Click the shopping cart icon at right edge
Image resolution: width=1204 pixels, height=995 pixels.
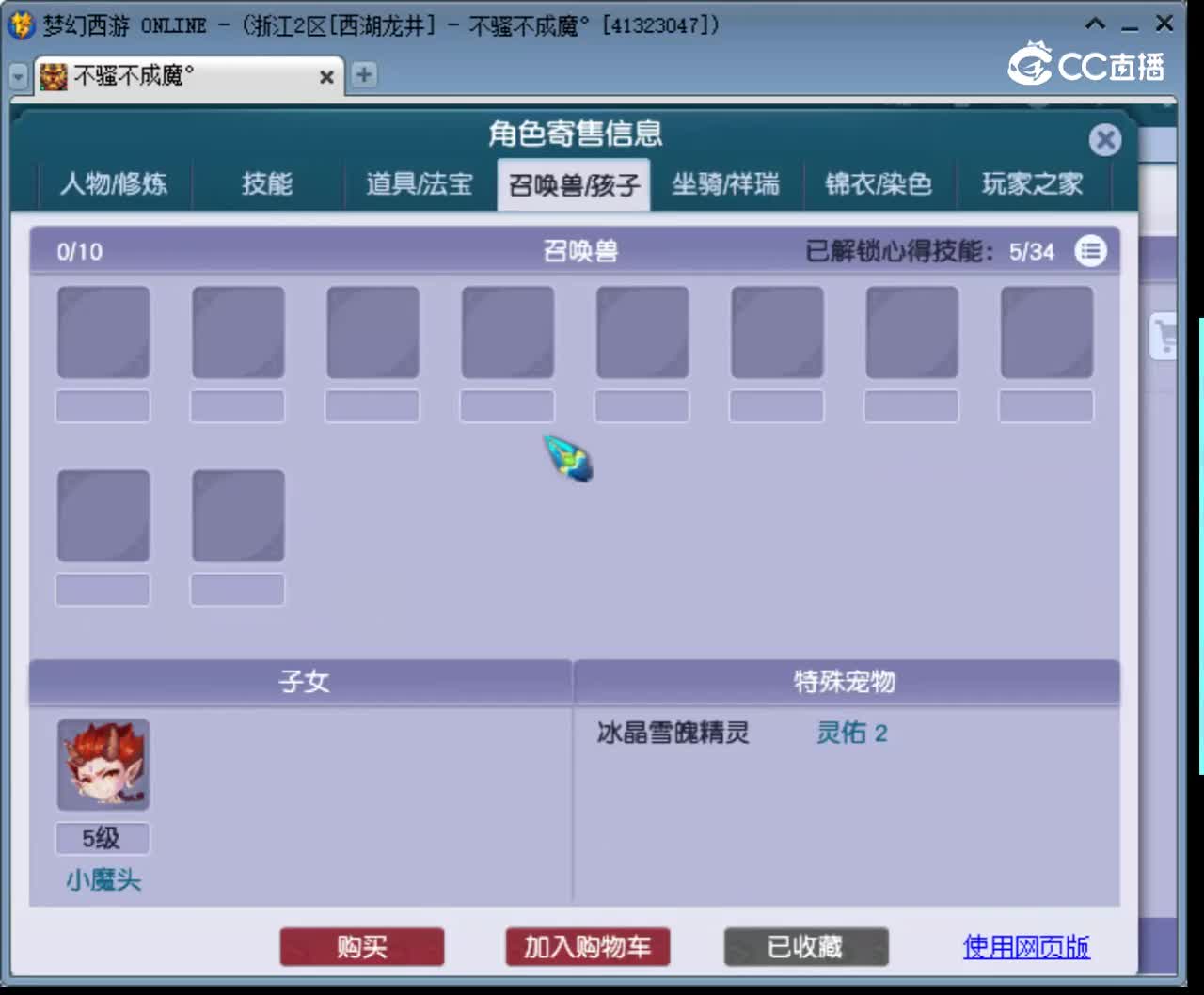point(1164,336)
